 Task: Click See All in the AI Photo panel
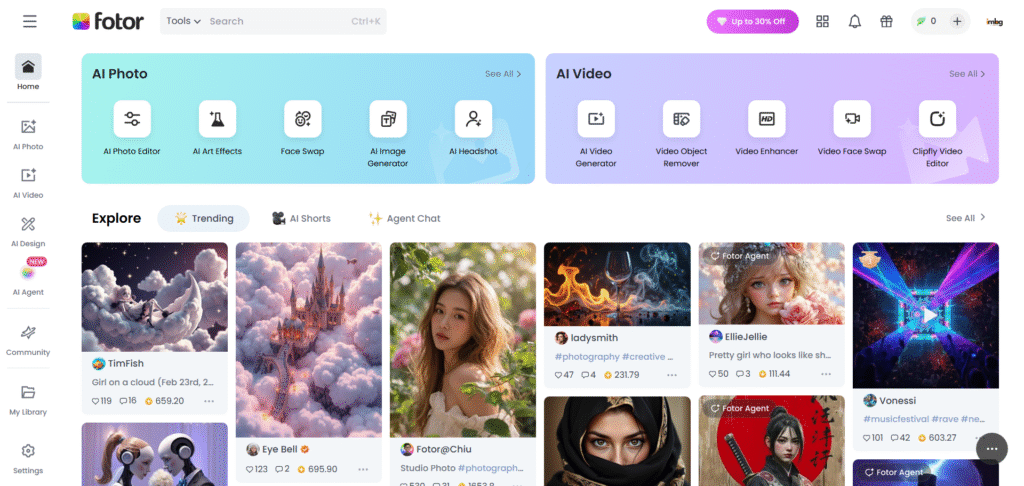pyautogui.click(x=503, y=74)
